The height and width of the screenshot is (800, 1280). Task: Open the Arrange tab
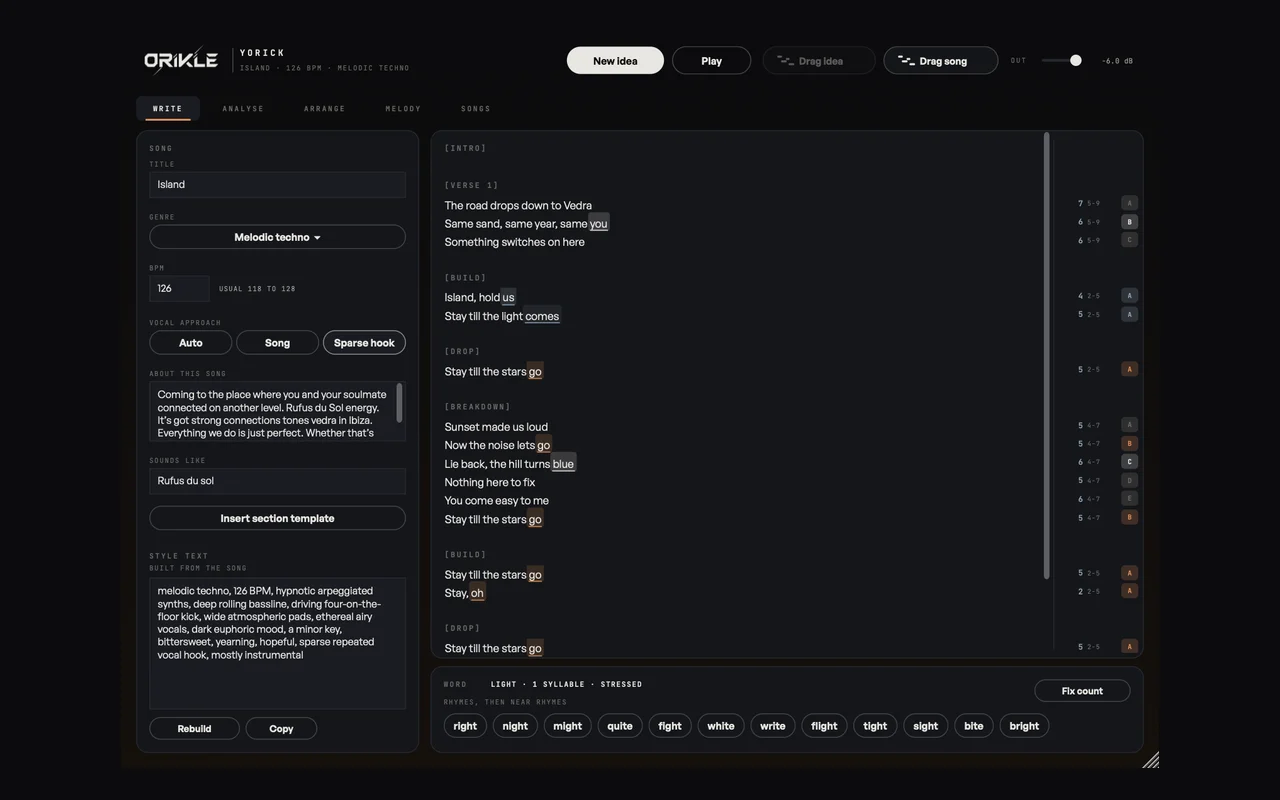pyautogui.click(x=325, y=108)
